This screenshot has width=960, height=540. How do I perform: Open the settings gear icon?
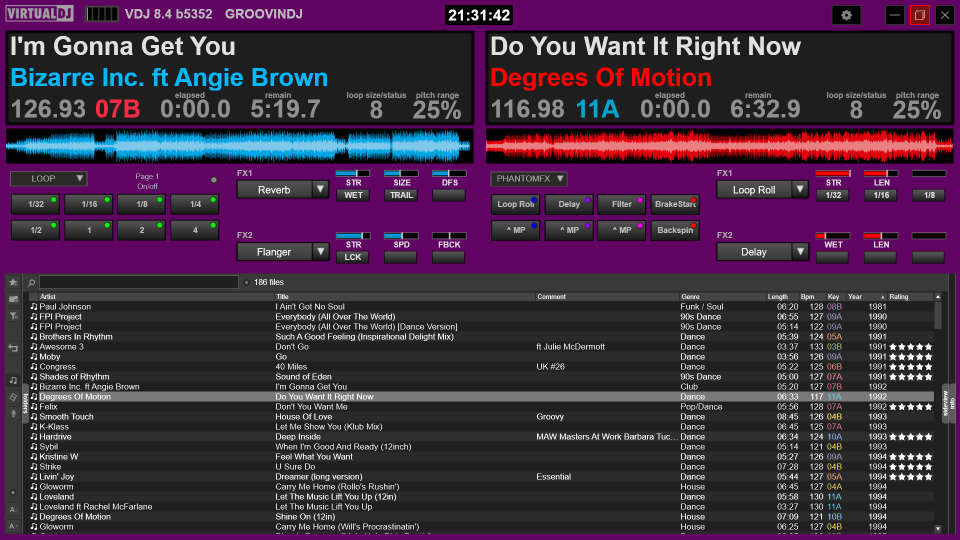click(x=846, y=15)
